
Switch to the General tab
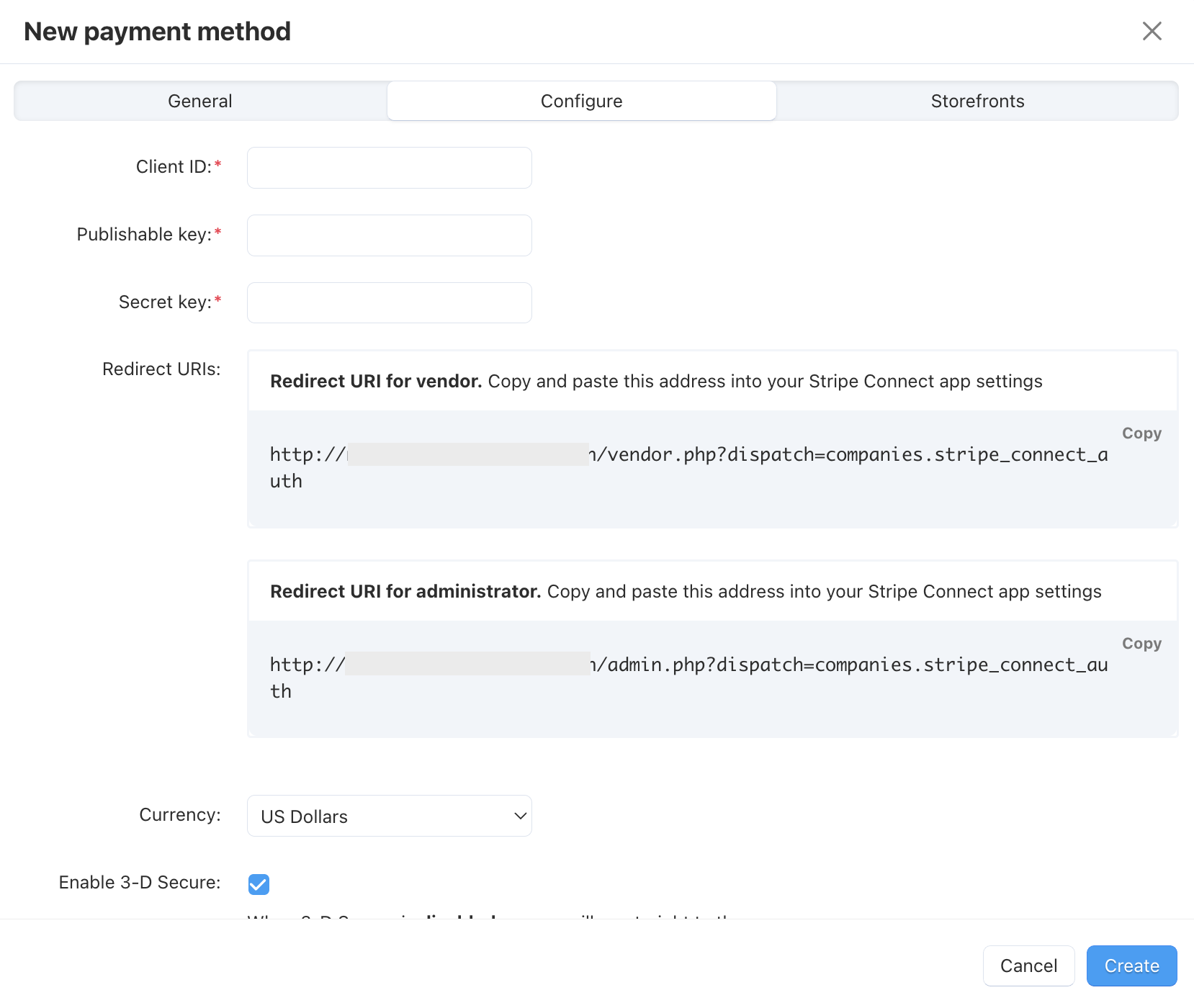[200, 101]
